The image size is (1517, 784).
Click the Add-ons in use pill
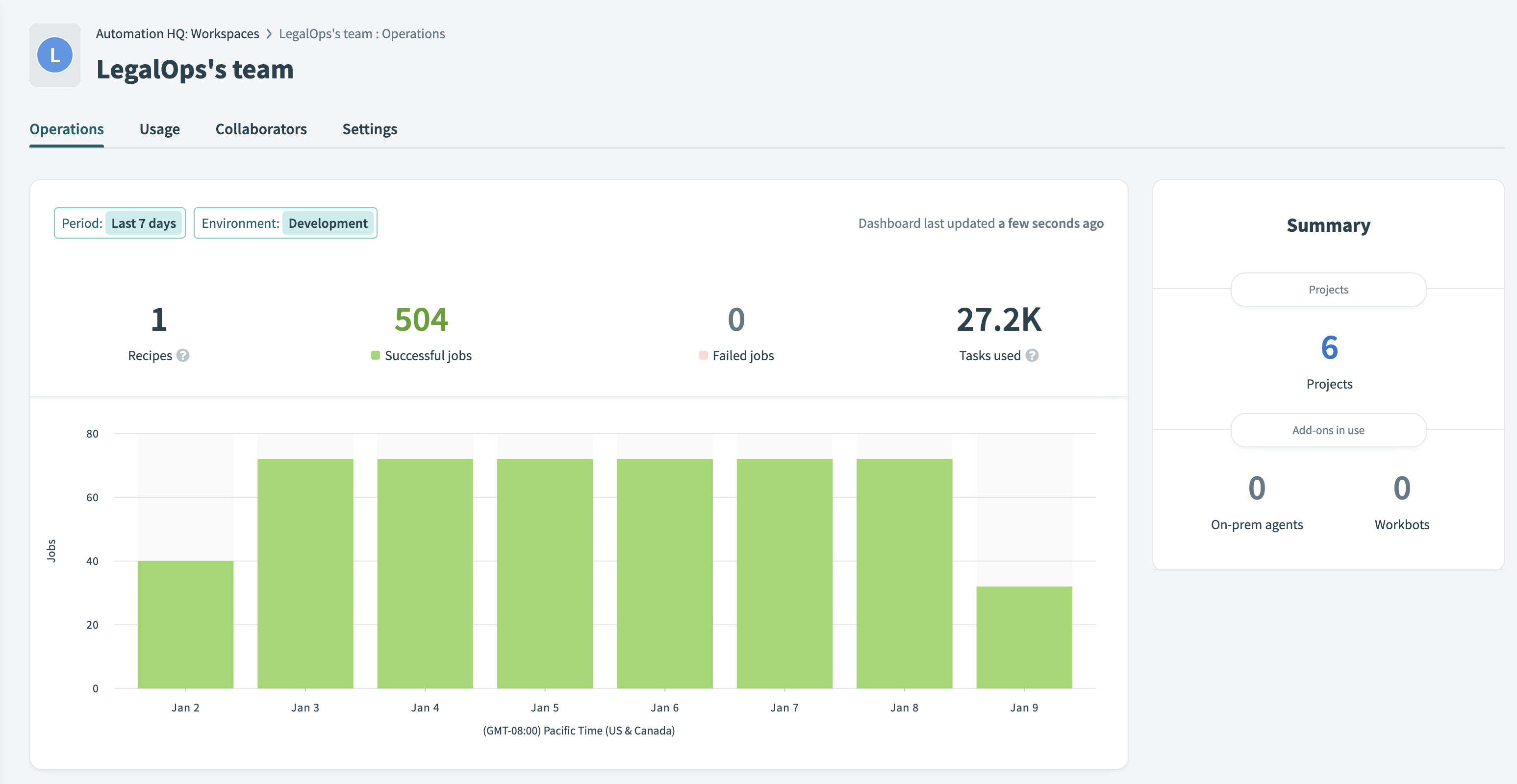(x=1328, y=430)
